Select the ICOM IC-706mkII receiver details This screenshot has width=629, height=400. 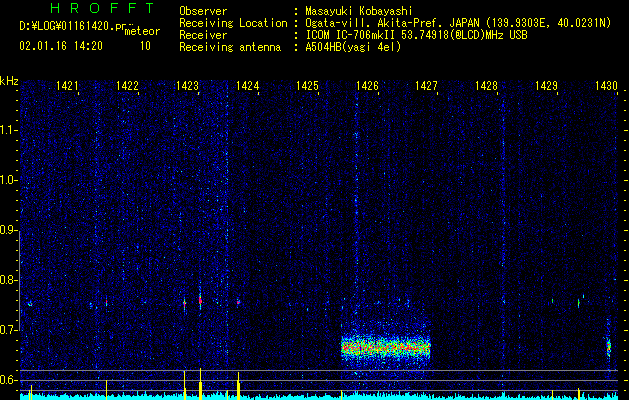pyautogui.click(x=416, y=35)
